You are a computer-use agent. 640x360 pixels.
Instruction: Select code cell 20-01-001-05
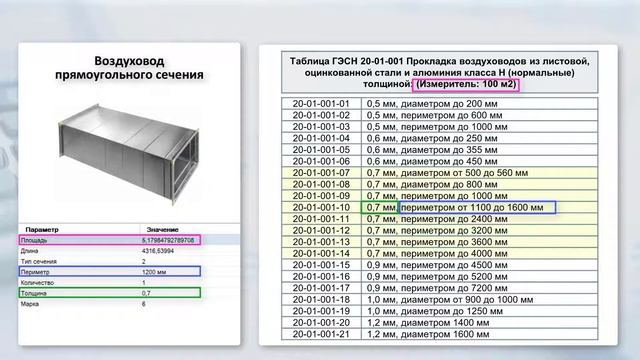[x=321, y=150]
